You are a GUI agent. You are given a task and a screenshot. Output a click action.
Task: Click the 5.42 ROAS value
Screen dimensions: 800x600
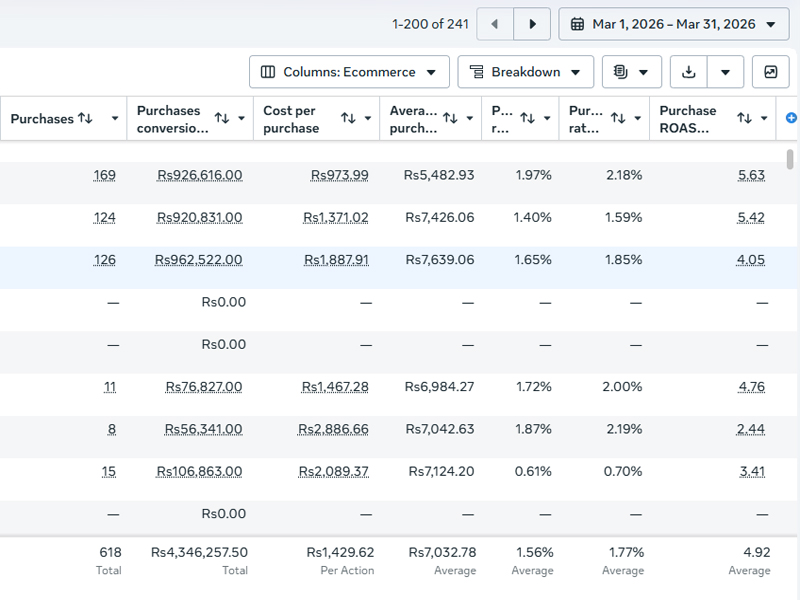click(751, 217)
